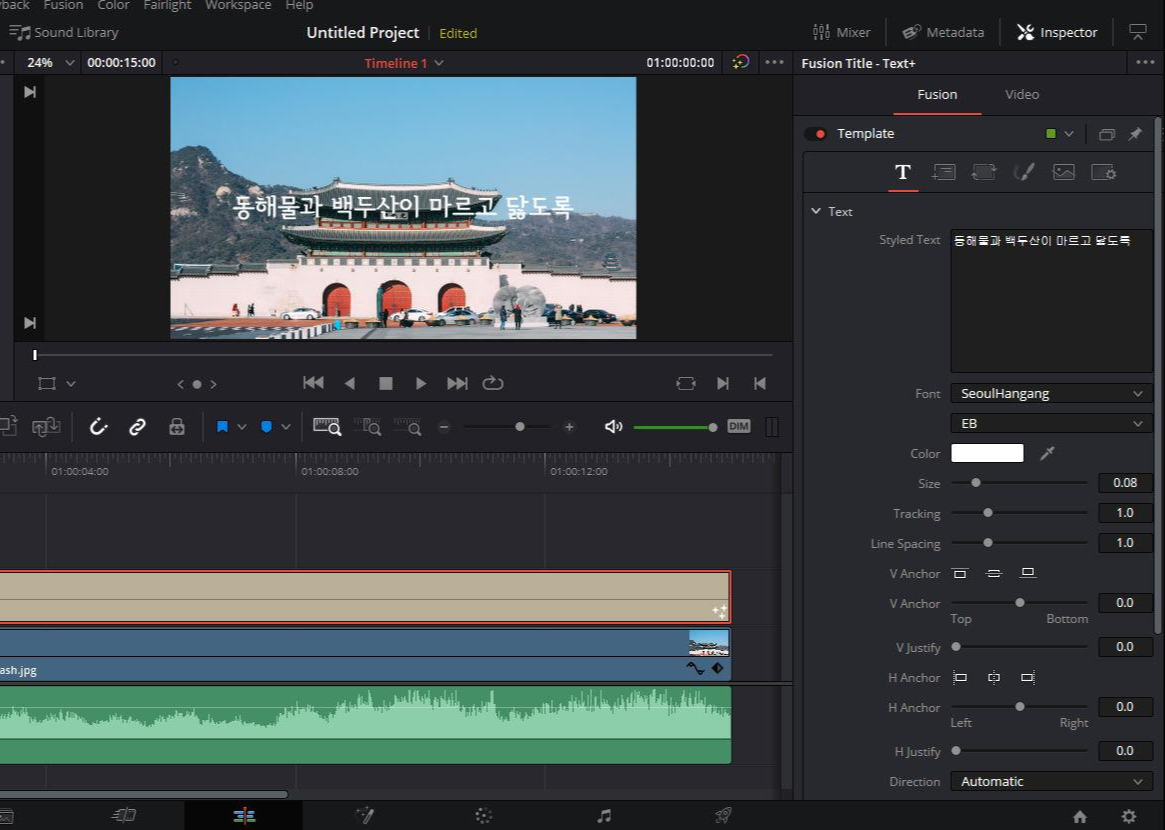This screenshot has width=1165, height=830.
Task: Collapse the Text section expander
Action: (x=816, y=212)
